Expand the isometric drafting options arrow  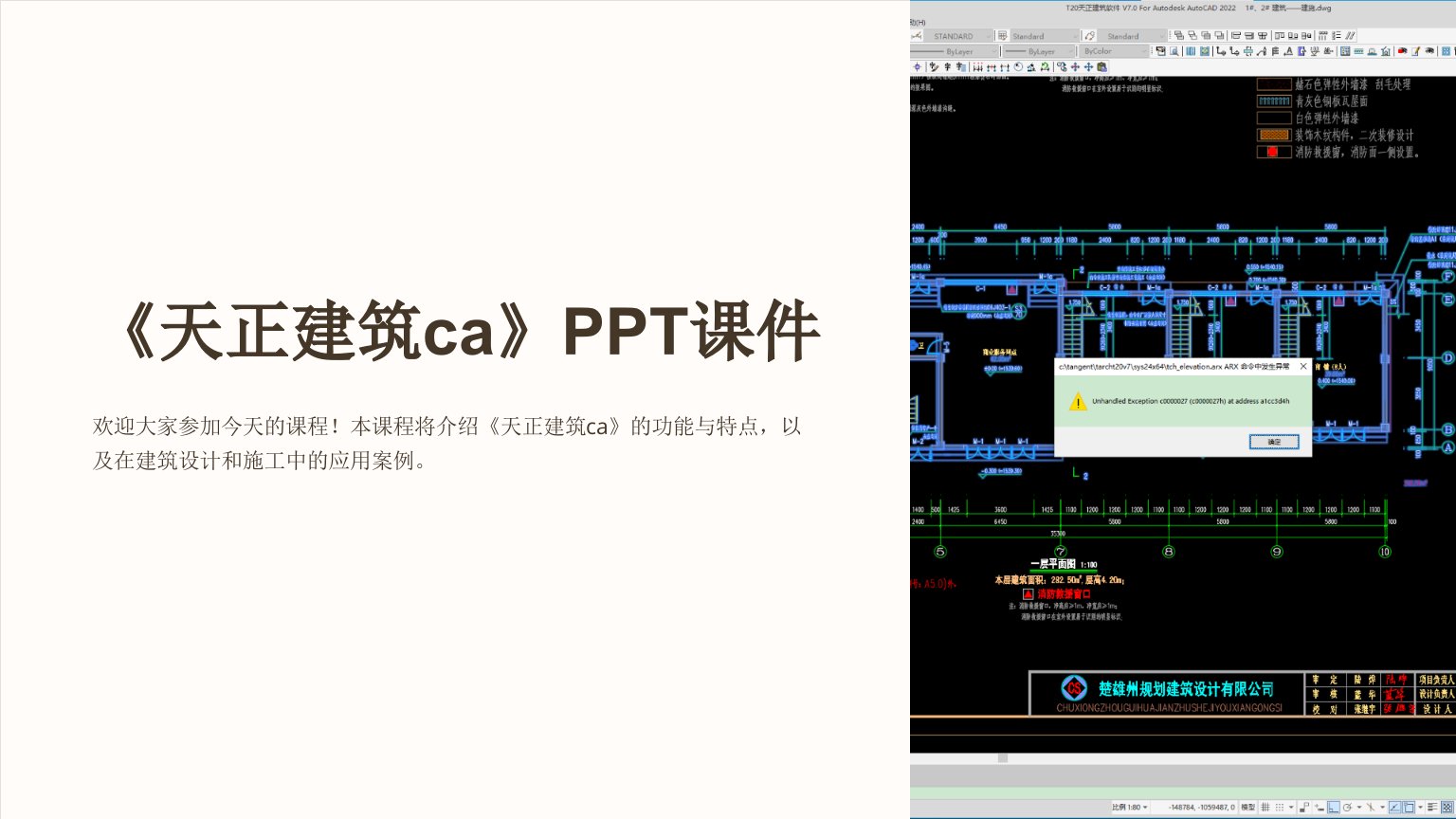(x=1382, y=808)
